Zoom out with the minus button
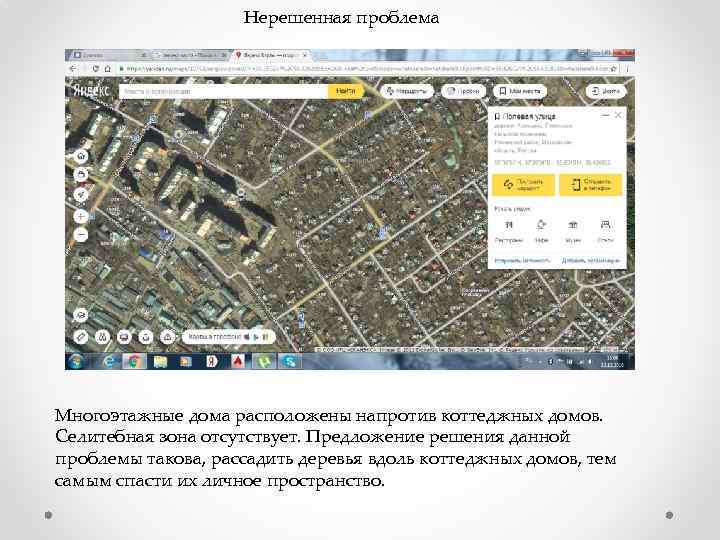This screenshot has width=720, height=540. (x=81, y=236)
